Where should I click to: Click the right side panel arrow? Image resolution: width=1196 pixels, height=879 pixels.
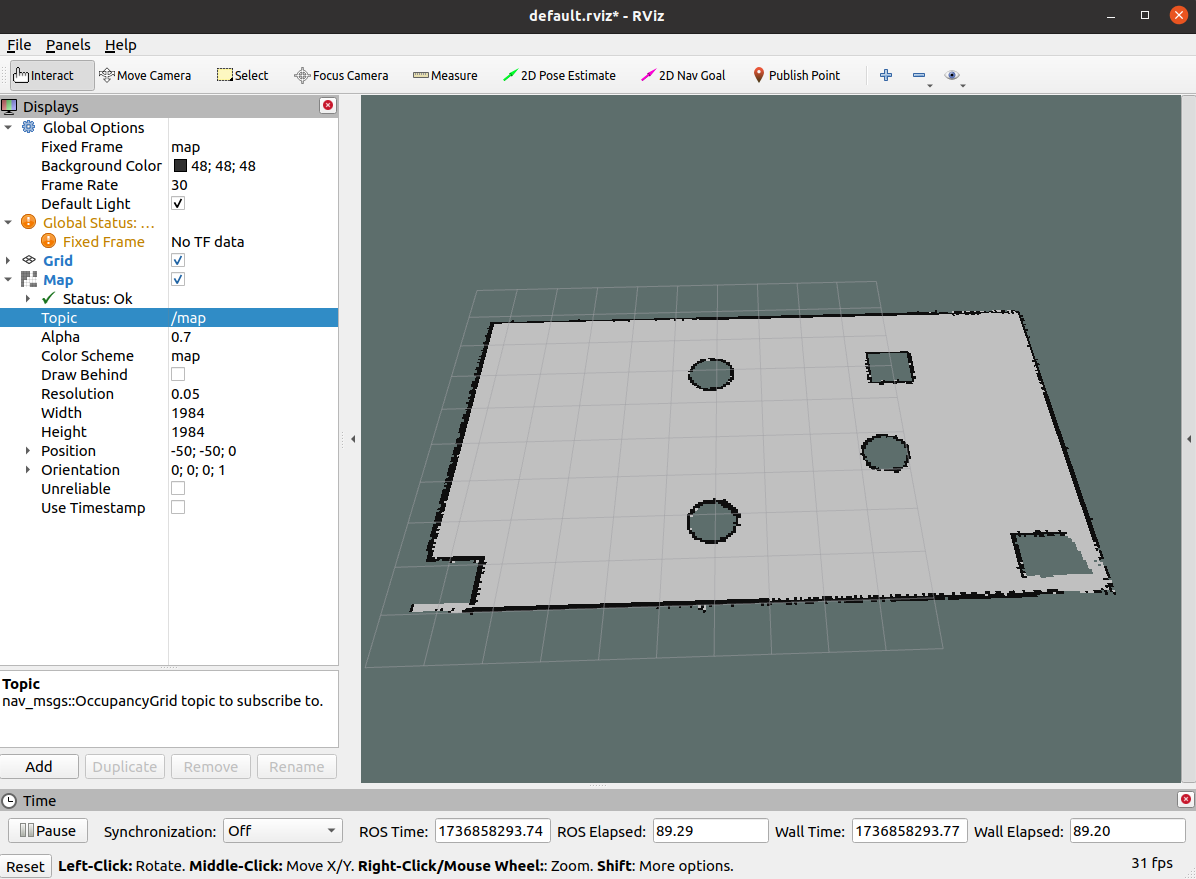pyautogui.click(x=1189, y=439)
